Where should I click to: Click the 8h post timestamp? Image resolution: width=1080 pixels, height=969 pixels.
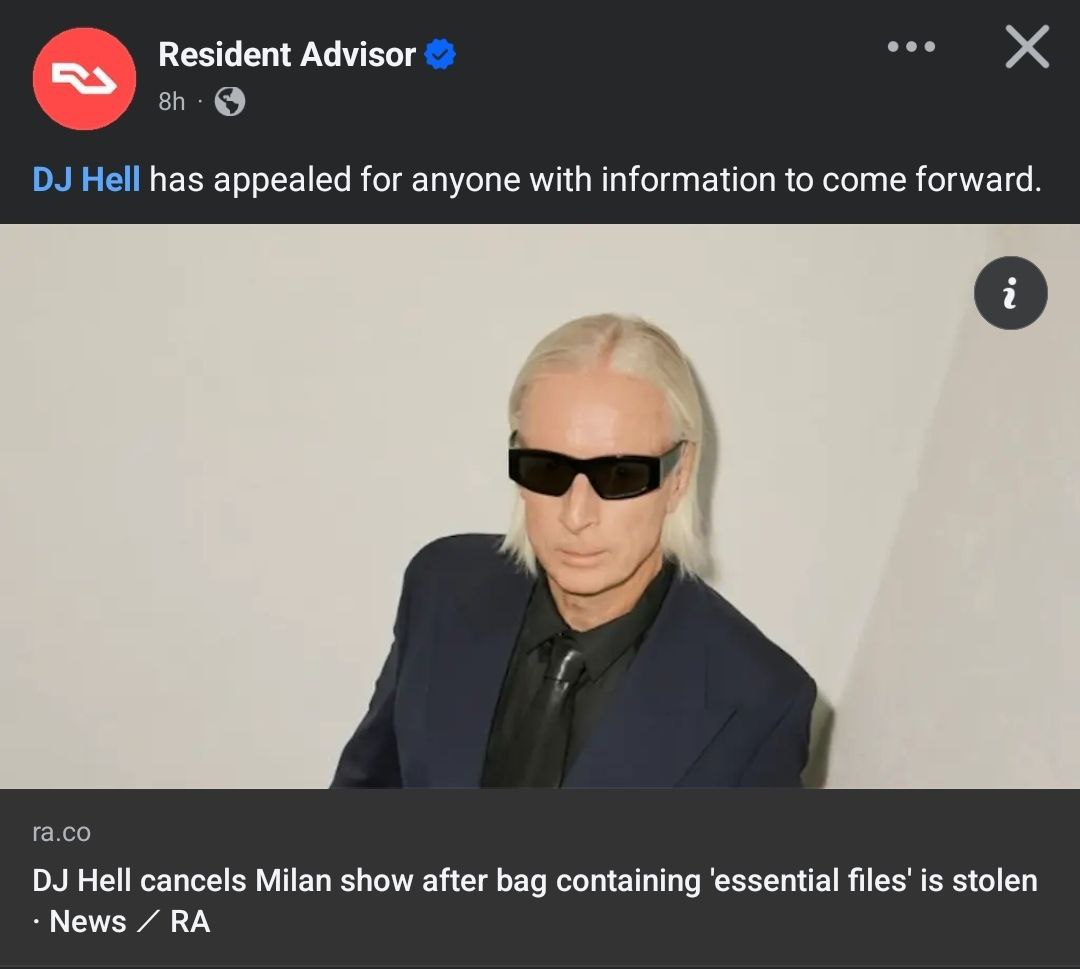[x=172, y=101]
